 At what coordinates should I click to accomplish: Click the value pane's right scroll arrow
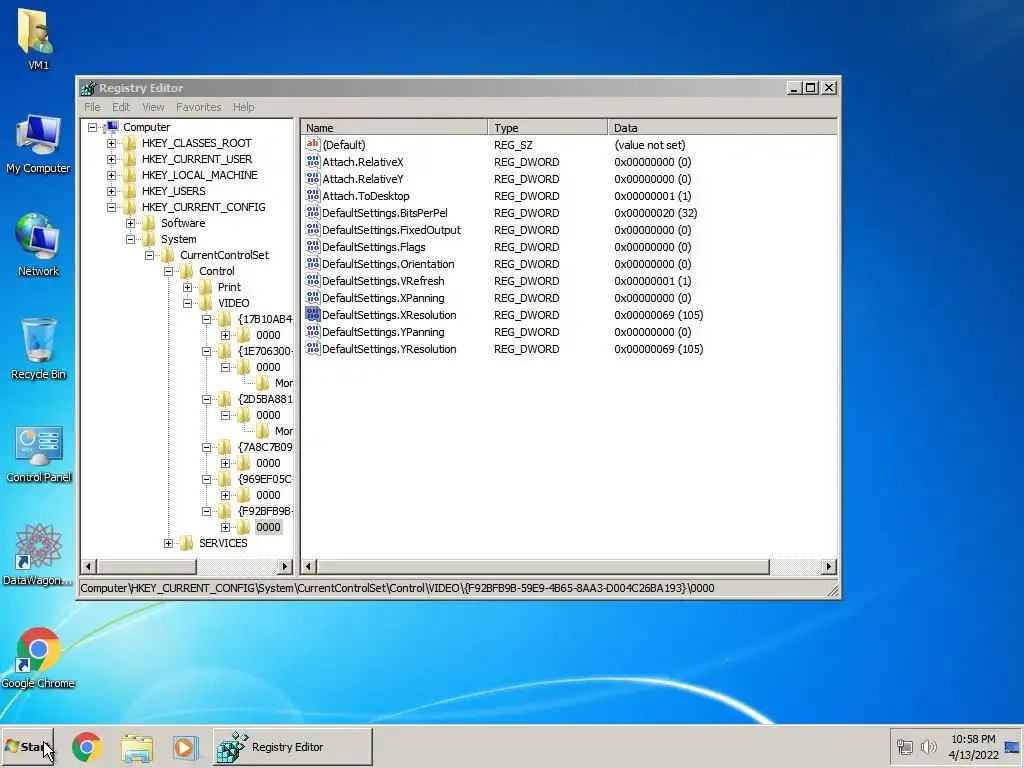pyautogui.click(x=829, y=566)
